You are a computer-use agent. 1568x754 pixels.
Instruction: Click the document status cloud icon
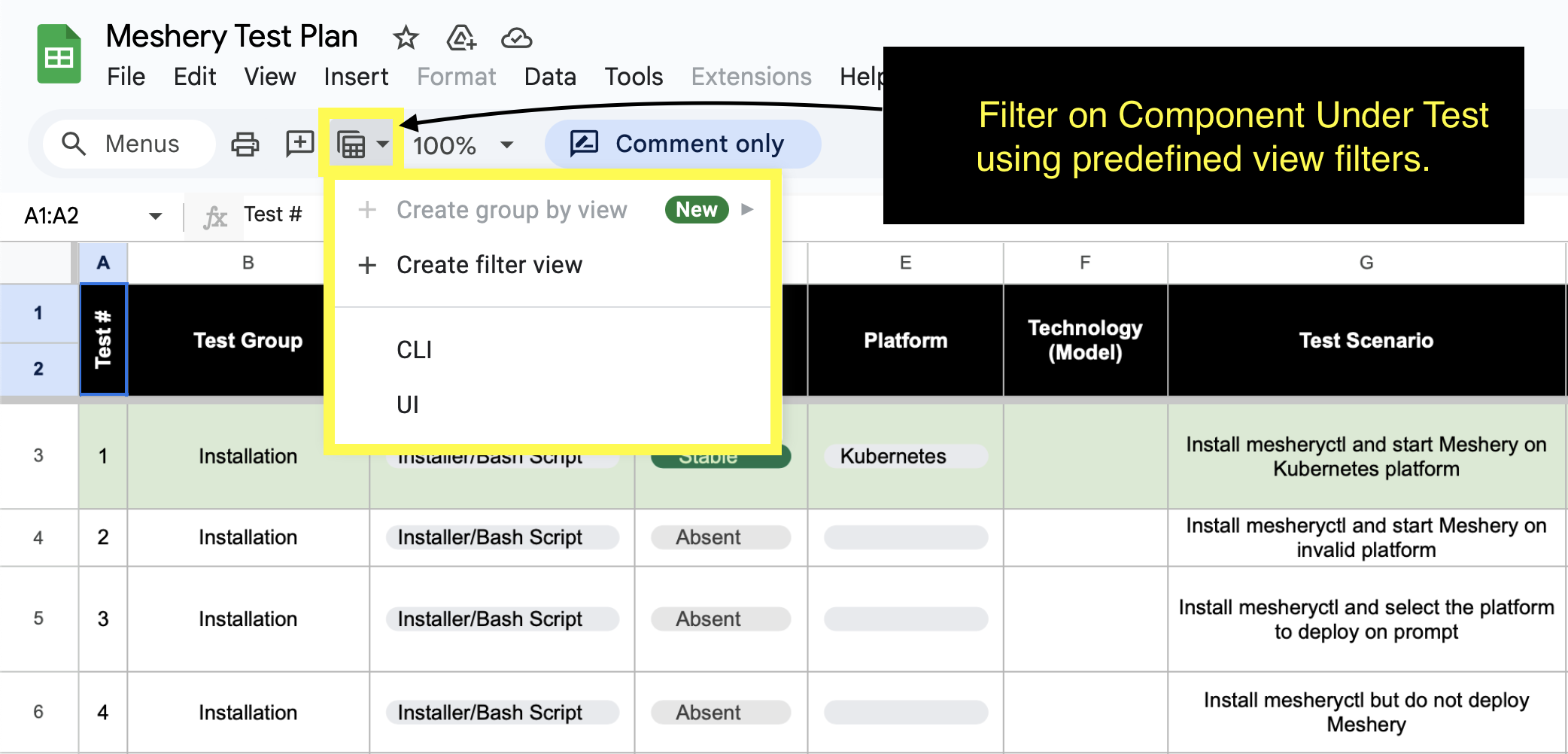coord(517,38)
